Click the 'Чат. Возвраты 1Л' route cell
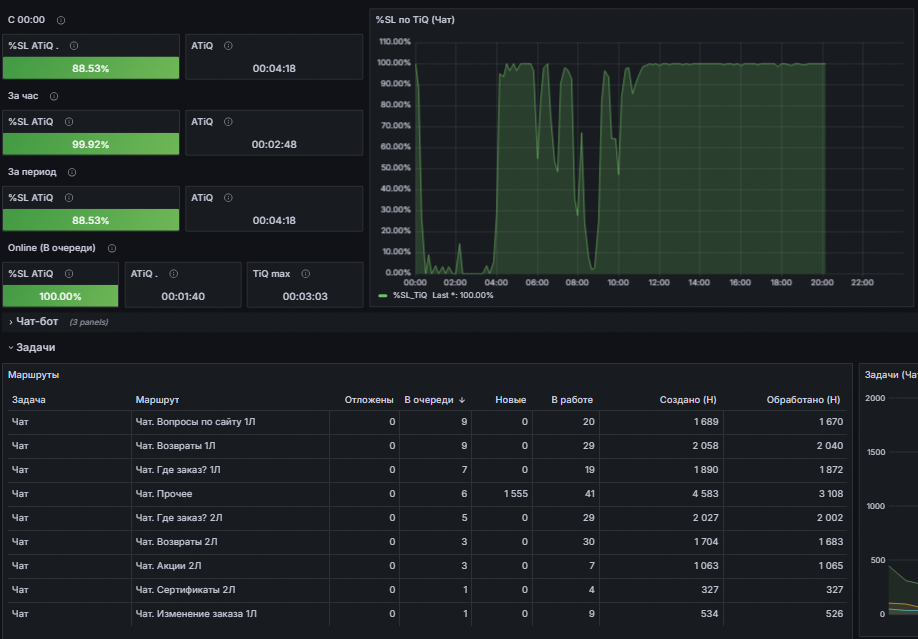The image size is (918, 639). [x=176, y=446]
